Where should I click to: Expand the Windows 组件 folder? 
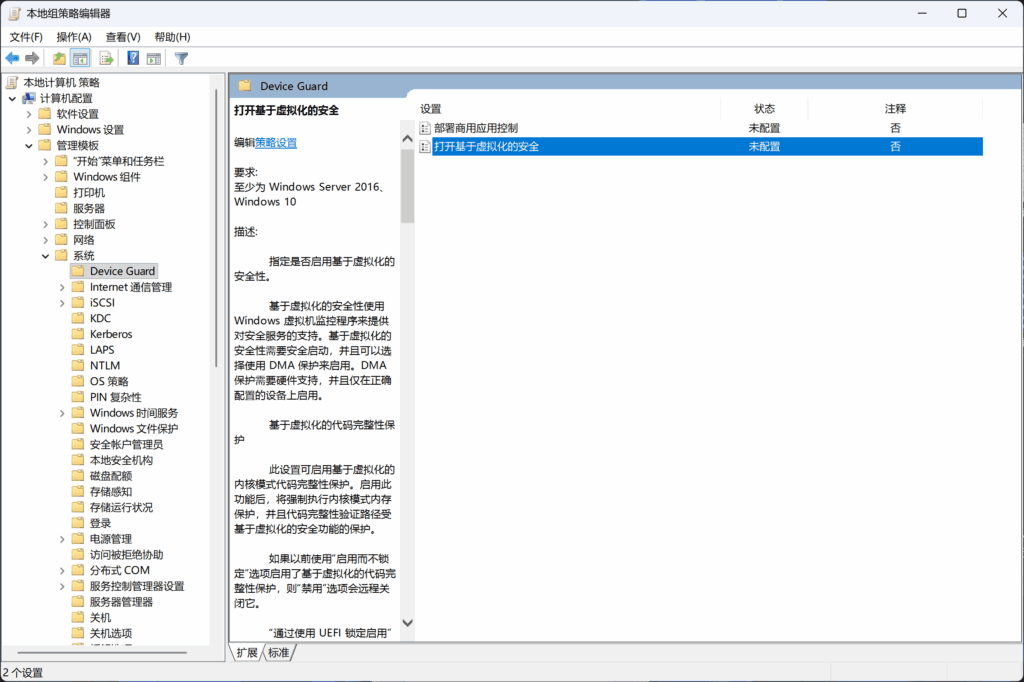[x=46, y=177]
